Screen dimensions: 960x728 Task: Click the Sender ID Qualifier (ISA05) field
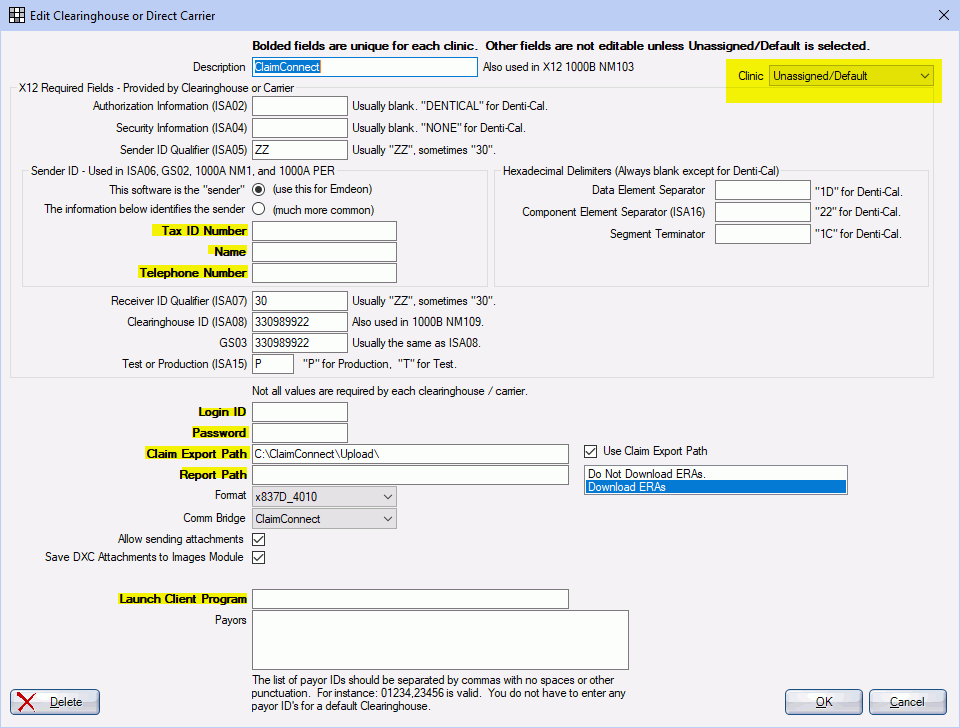tap(300, 150)
